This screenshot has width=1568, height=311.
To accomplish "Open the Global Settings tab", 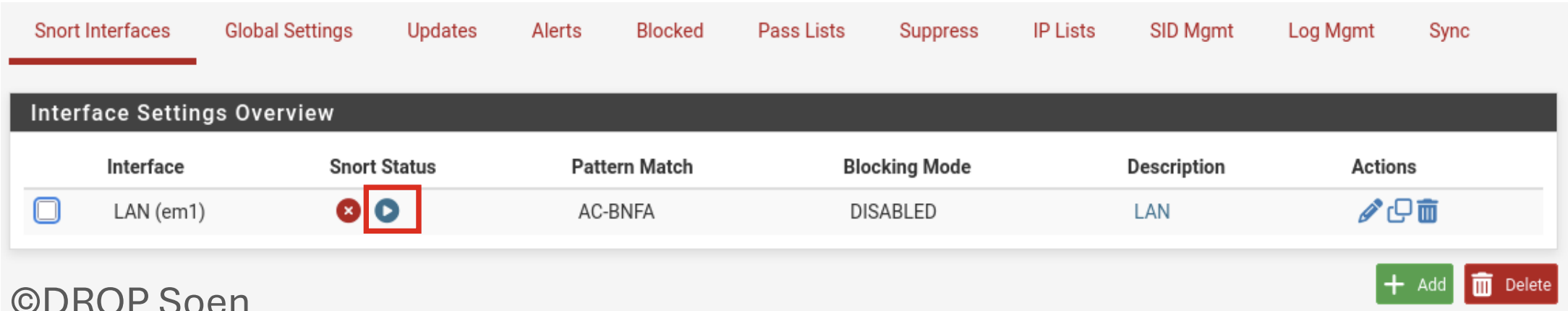I will point(289,30).
